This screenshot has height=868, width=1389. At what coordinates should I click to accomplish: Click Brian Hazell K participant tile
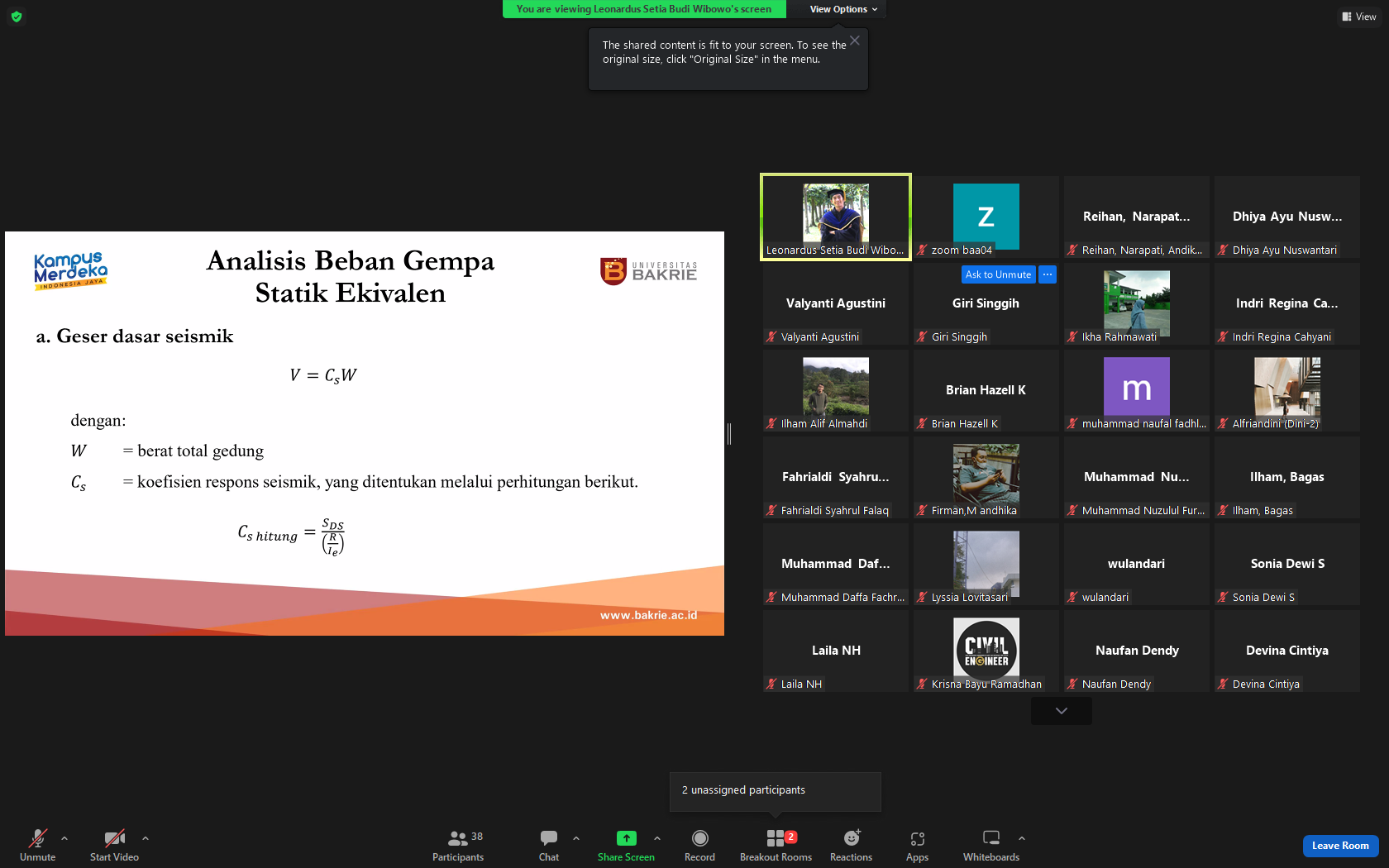click(986, 390)
